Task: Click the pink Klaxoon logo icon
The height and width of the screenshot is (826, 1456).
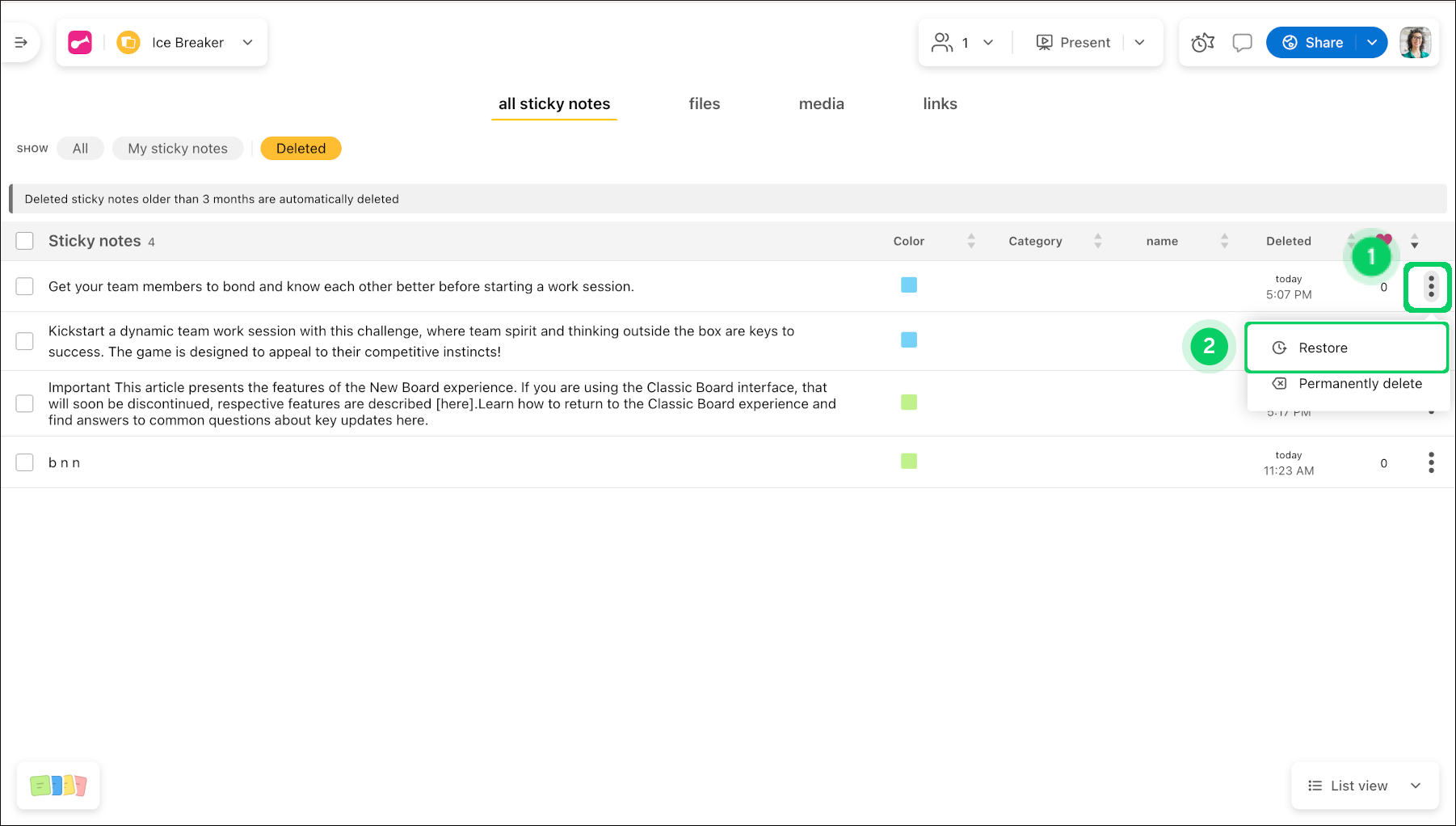Action: point(80,43)
